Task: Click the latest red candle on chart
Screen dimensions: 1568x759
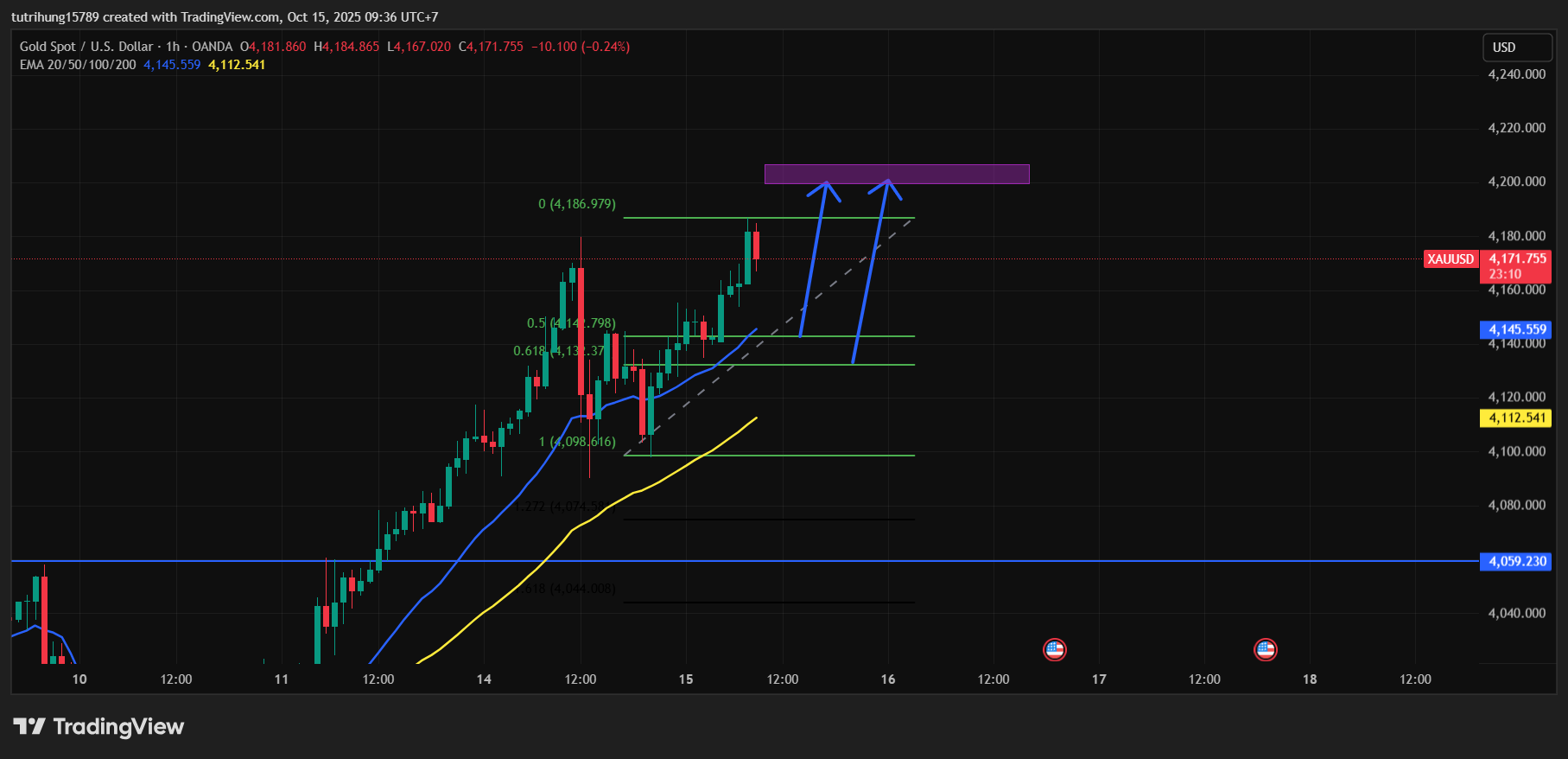Action: tap(756, 246)
